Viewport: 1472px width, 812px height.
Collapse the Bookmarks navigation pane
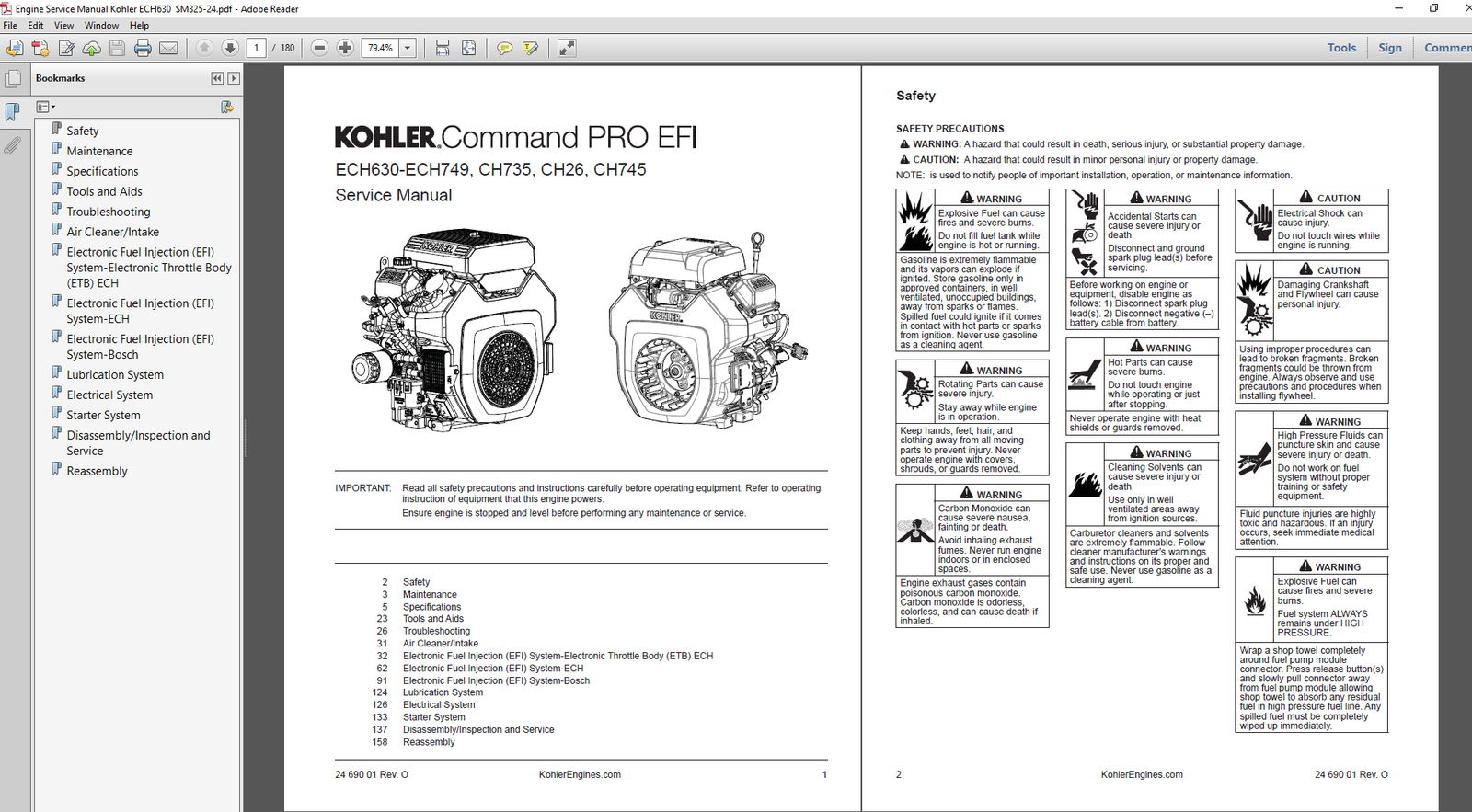click(217, 78)
